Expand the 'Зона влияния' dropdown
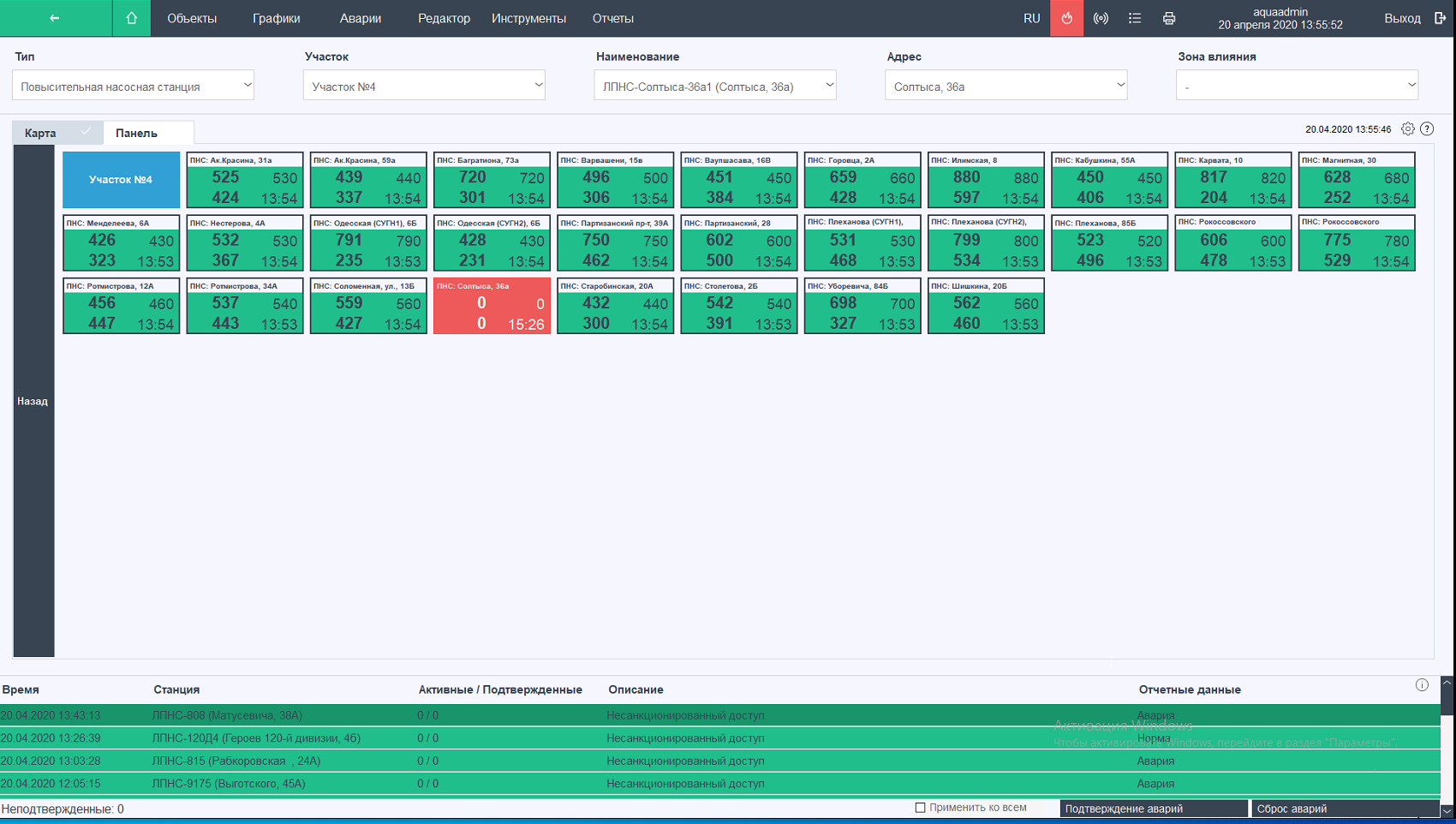This screenshot has height=824, width=1456. coord(1297,86)
